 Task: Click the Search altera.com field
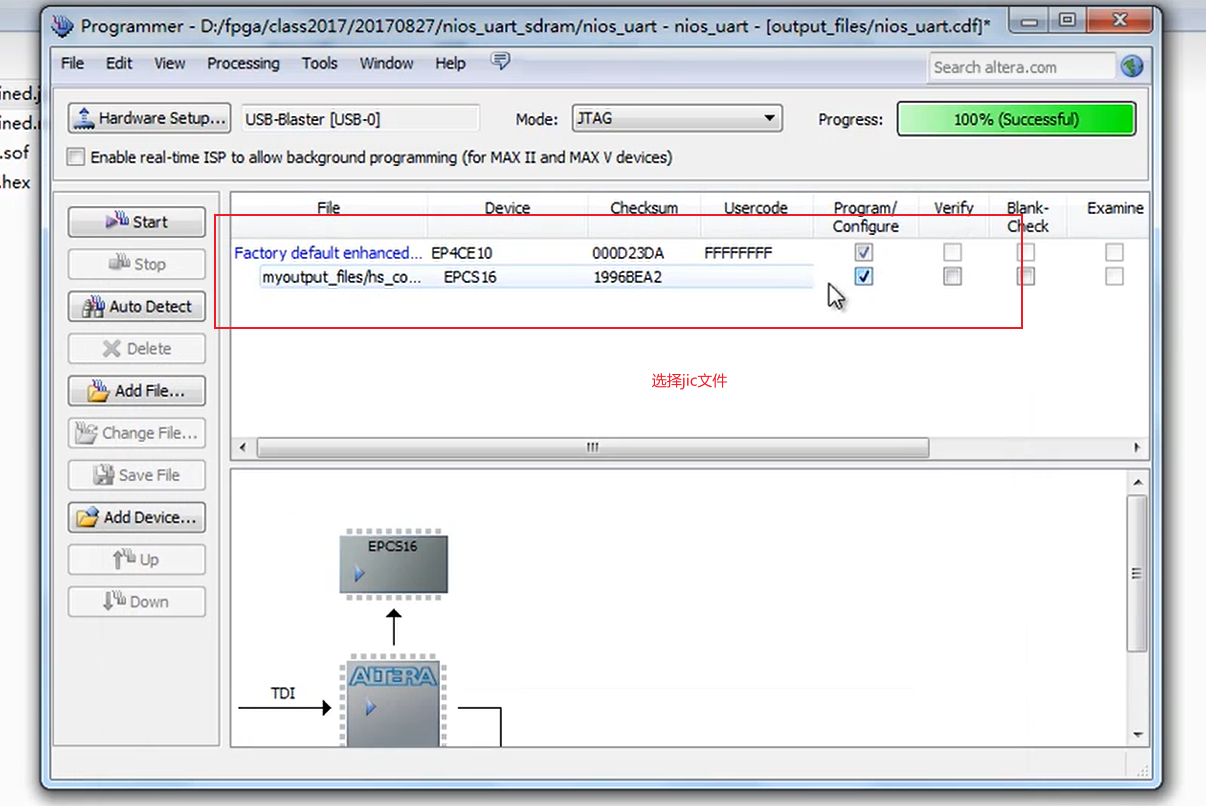pyautogui.click(x=1021, y=67)
